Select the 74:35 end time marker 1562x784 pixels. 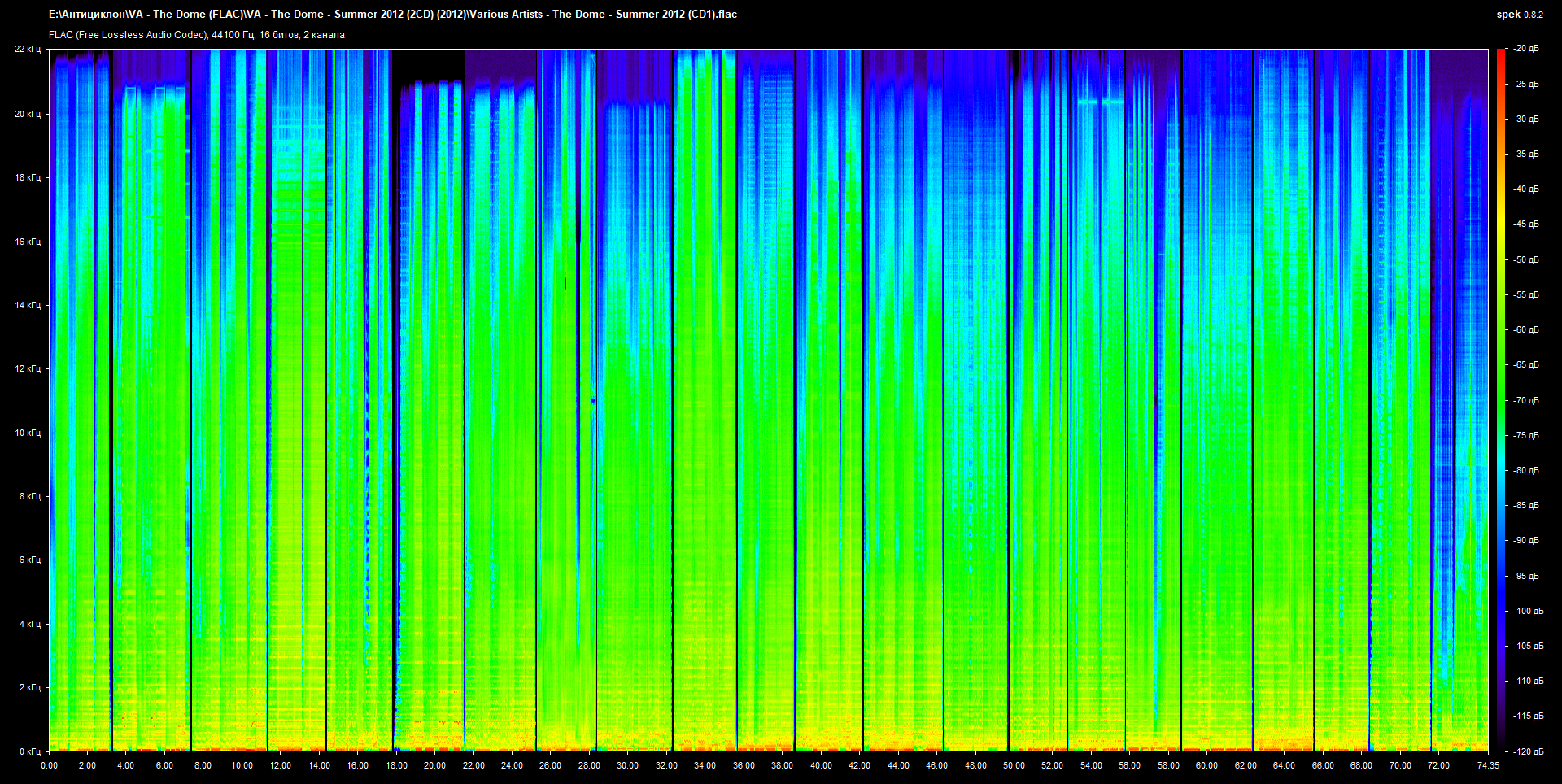pyautogui.click(x=1487, y=765)
